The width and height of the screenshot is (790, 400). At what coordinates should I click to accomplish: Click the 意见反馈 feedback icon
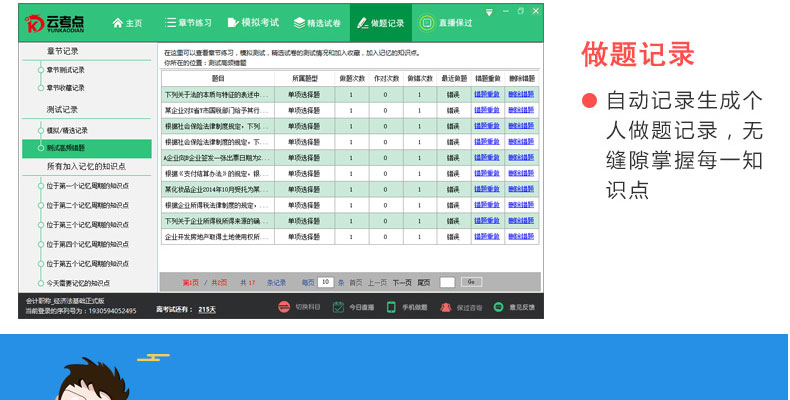pos(500,307)
